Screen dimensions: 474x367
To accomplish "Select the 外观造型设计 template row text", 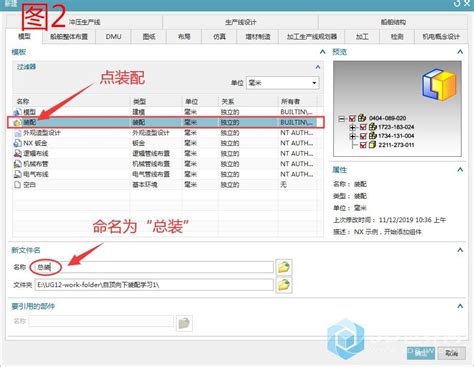I will click(42, 133).
